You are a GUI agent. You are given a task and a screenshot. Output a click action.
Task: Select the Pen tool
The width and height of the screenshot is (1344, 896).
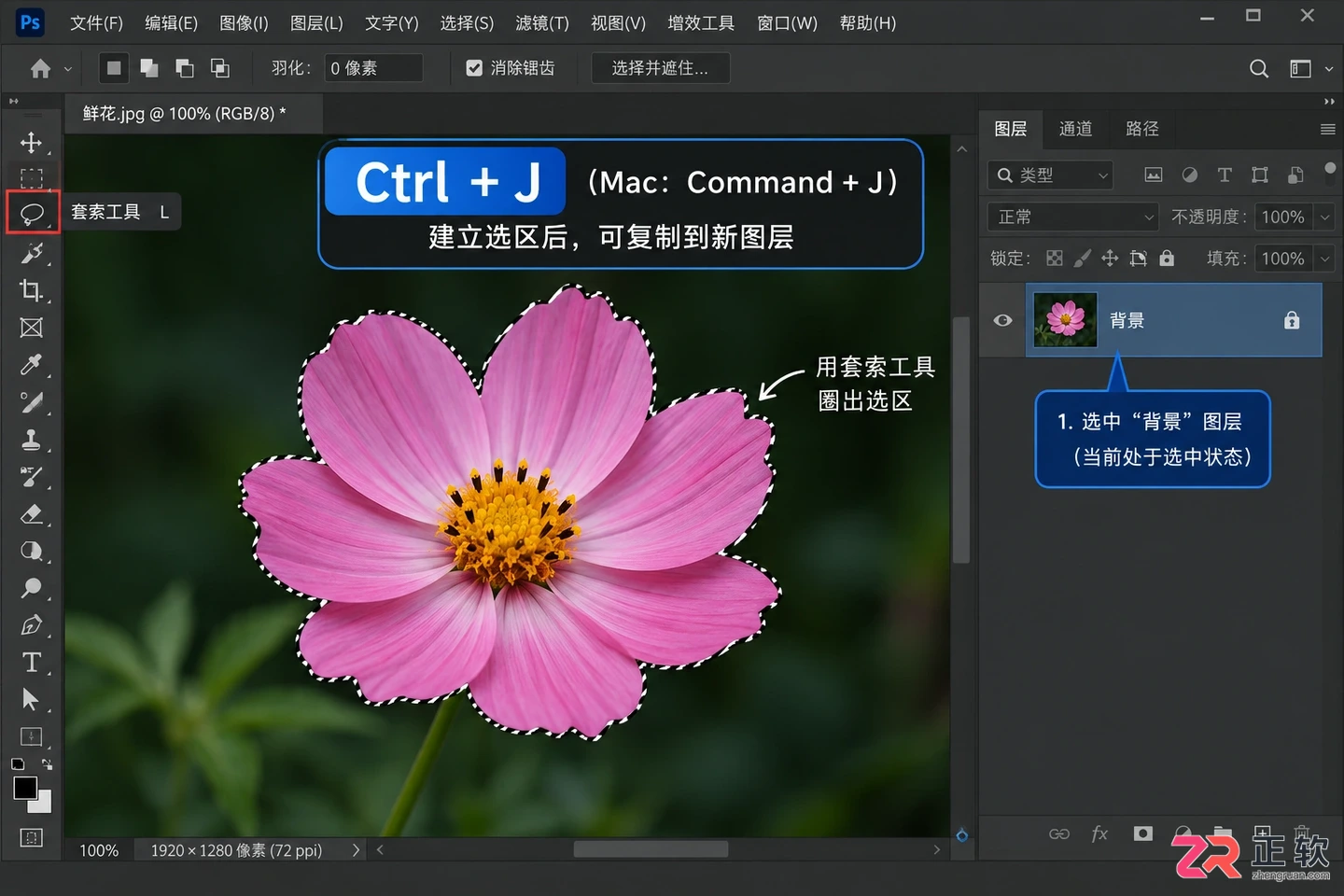coord(31,625)
